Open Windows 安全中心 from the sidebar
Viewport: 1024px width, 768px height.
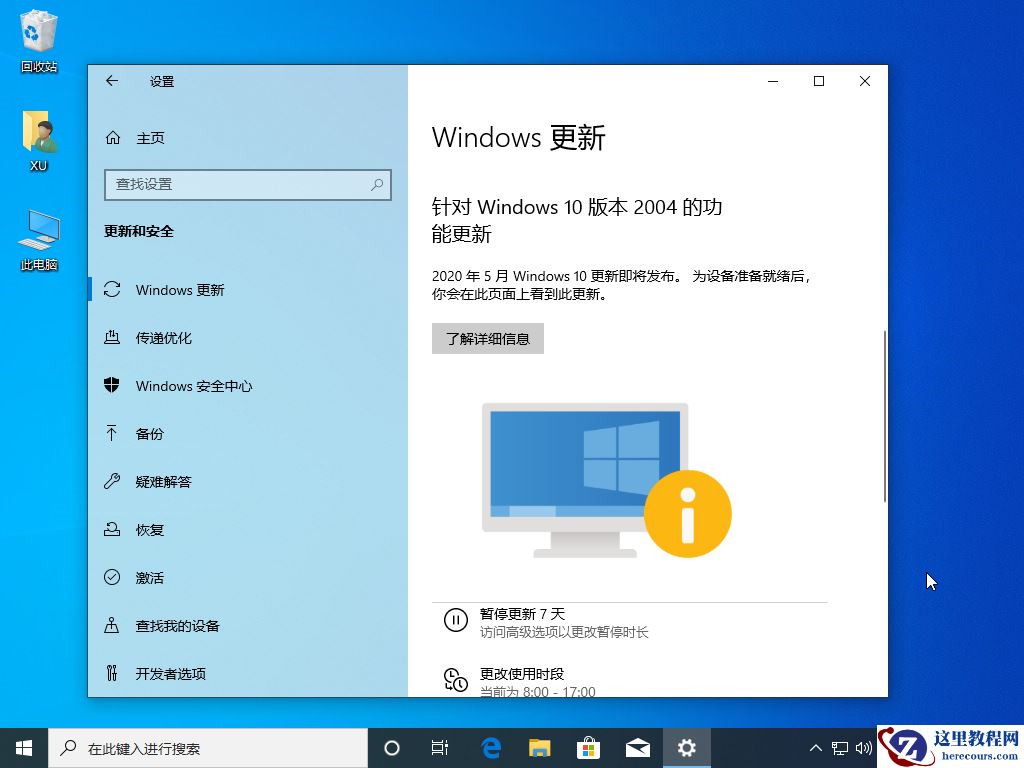pos(195,385)
